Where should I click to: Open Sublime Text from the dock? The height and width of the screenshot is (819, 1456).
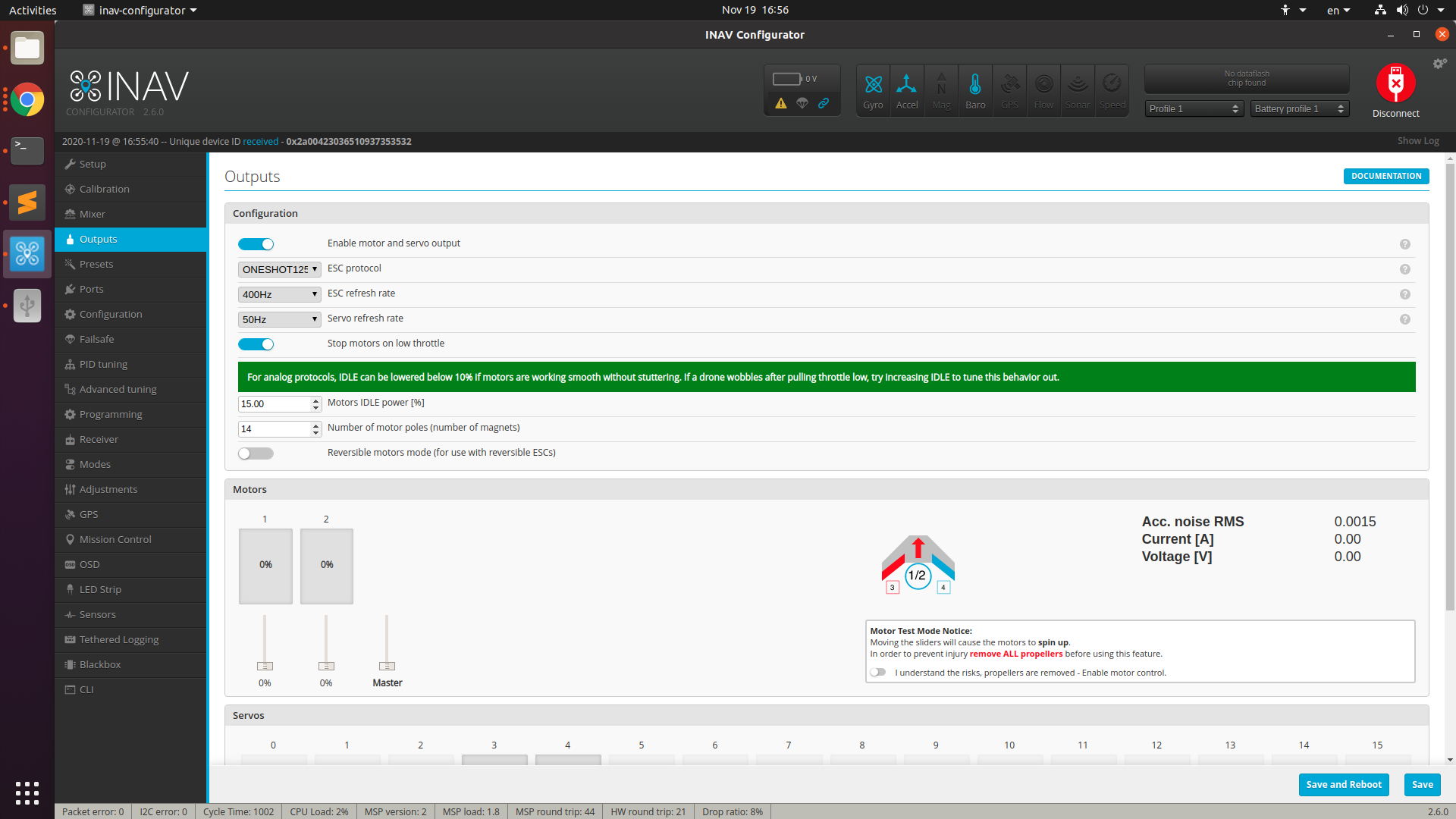(x=27, y=202)
